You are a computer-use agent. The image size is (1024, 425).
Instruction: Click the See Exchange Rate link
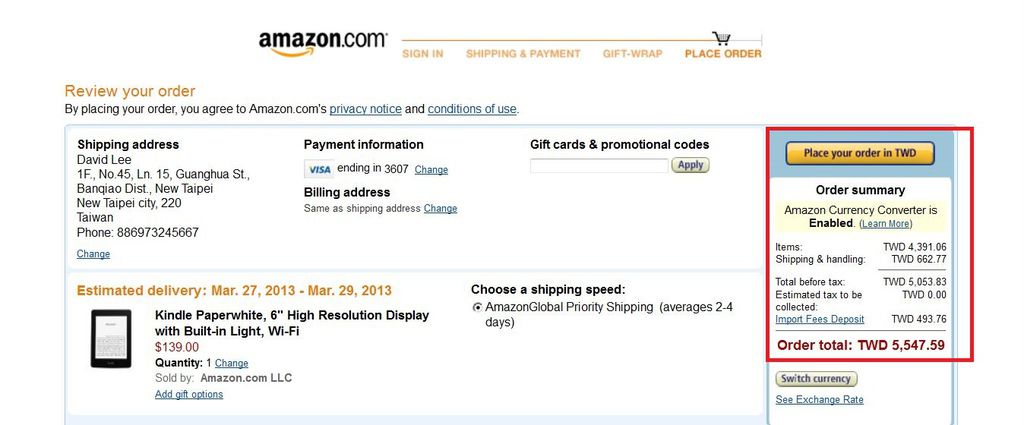[x=820, y=400]
